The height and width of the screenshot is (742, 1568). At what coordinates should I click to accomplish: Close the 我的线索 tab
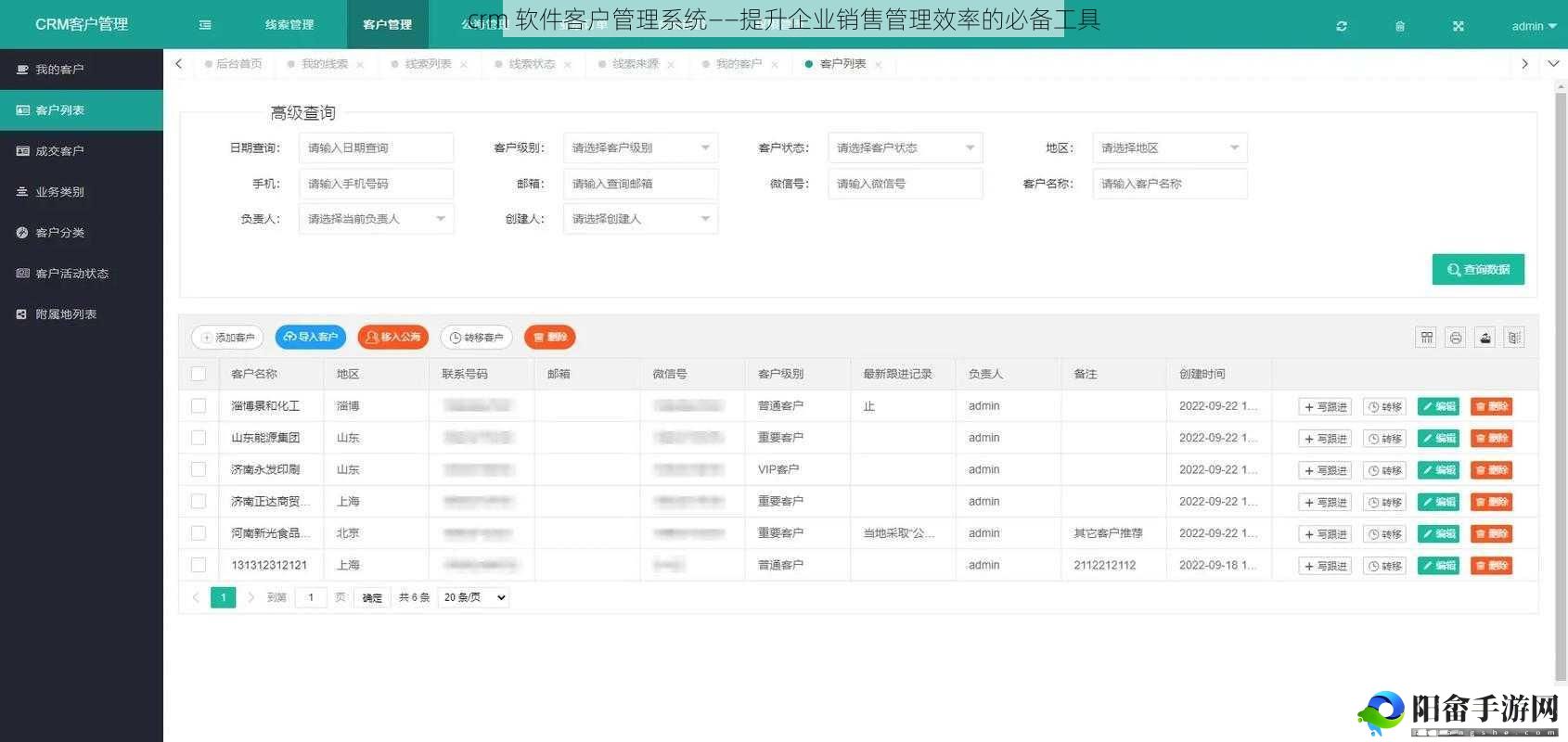[x=360, y=65]
